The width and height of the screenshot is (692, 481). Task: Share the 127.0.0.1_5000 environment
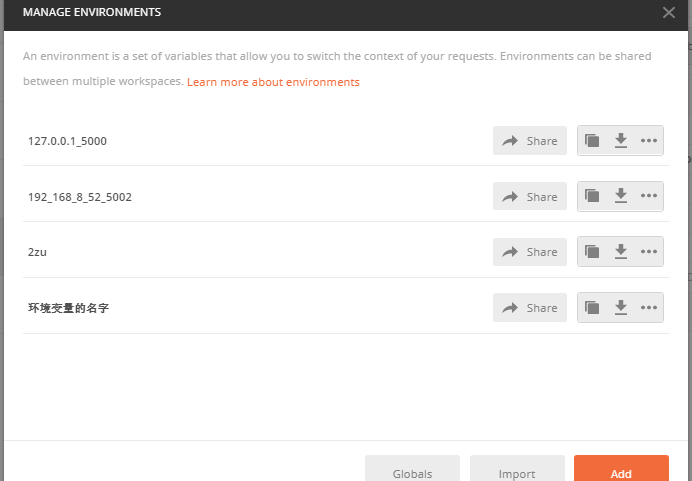[x=530, y=141]
